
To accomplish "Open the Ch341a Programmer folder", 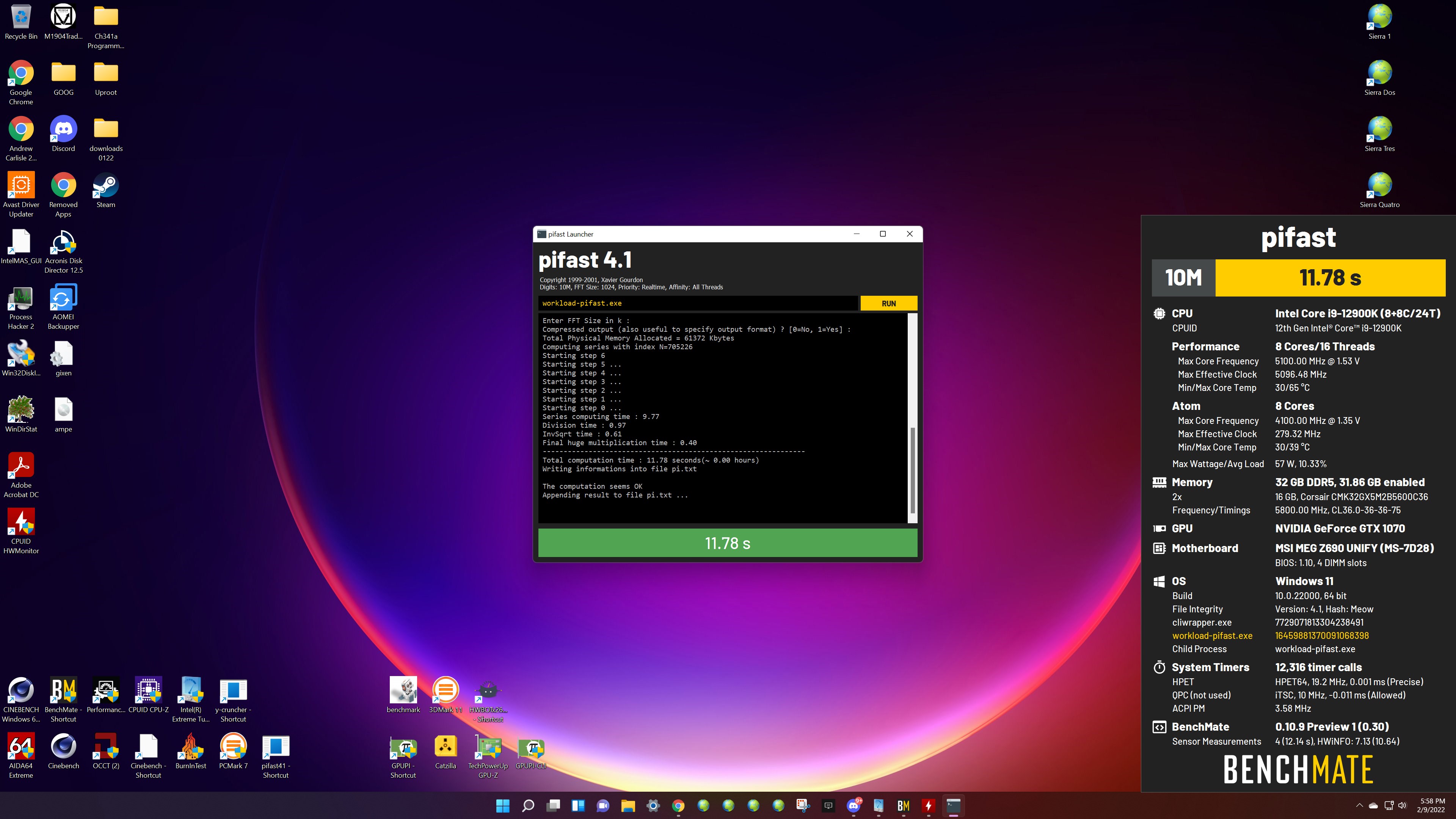I will [106, 27].
